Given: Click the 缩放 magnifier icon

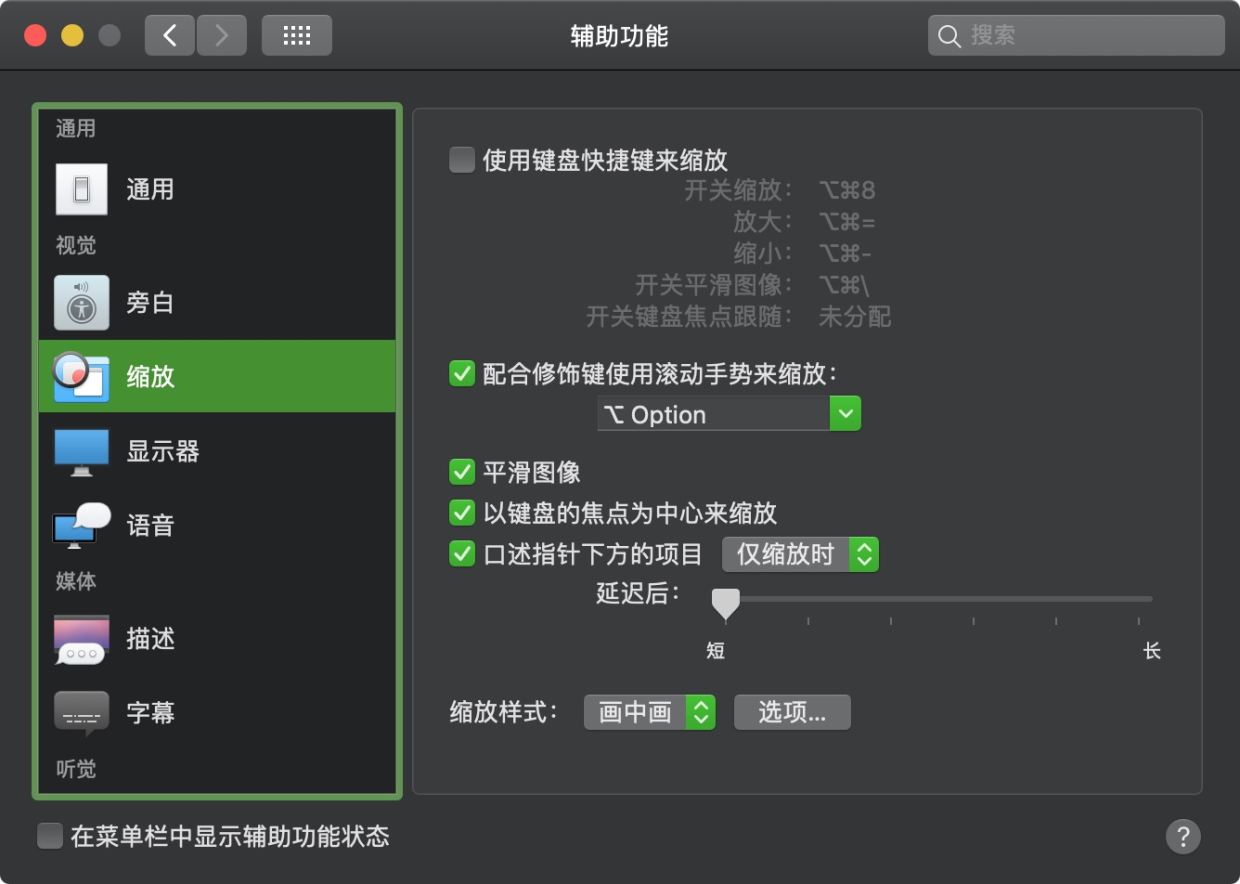Looking at the screenshot, I should coord(81,376).
